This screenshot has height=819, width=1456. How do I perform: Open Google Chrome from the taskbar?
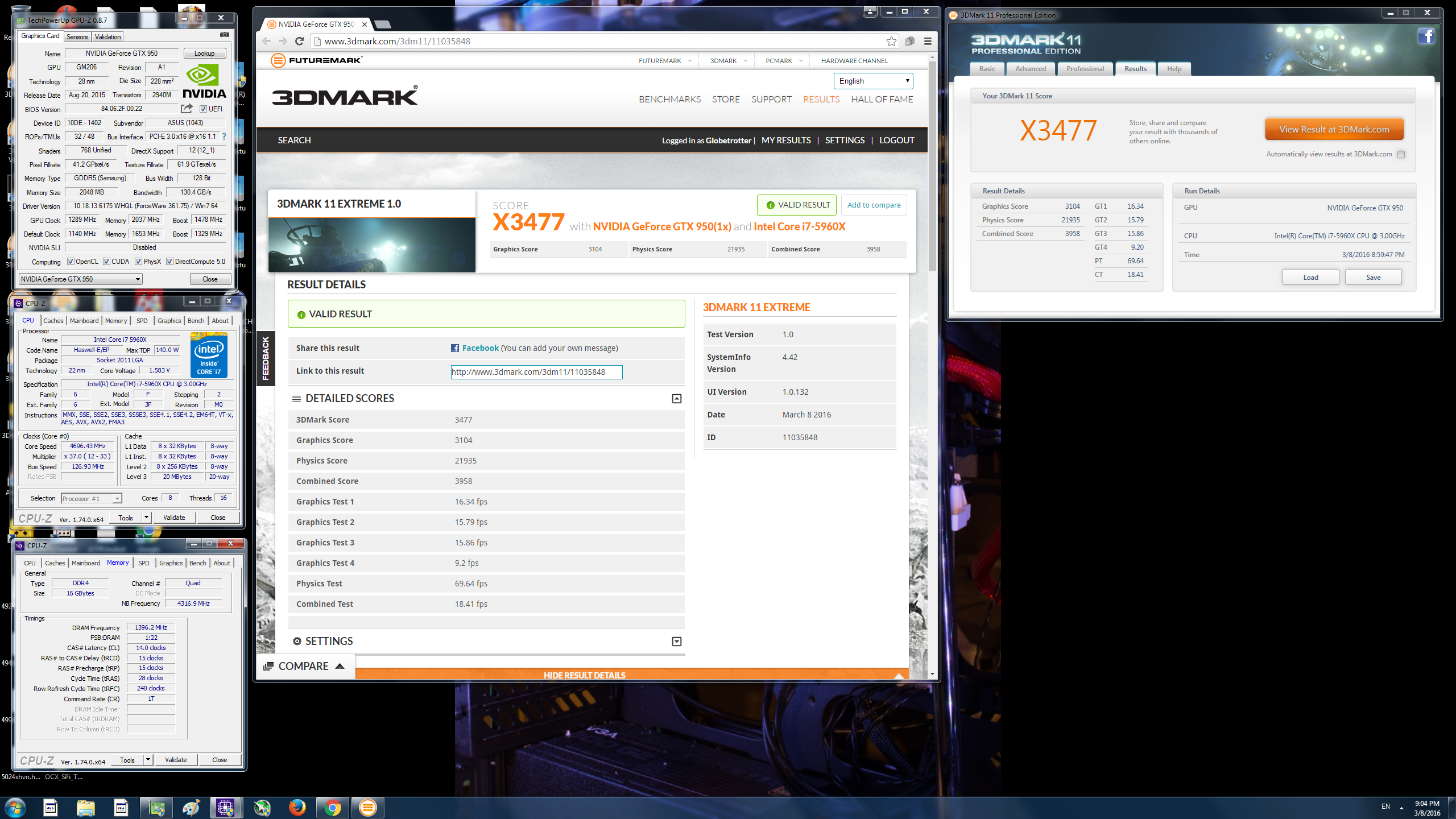click(x=333, y=808)
